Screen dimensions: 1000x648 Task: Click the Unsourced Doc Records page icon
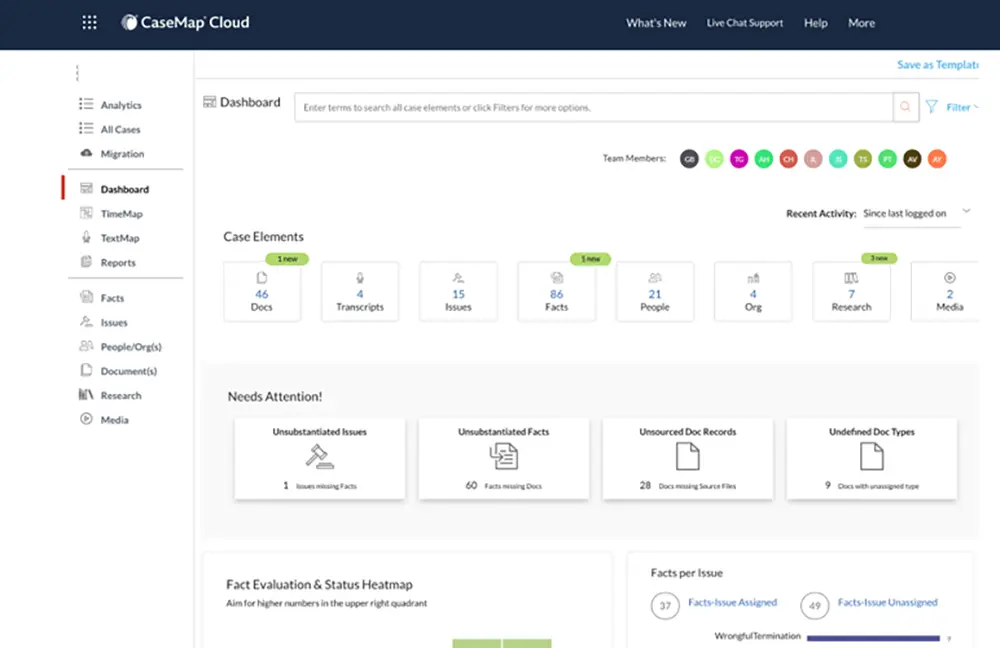pyautogui.click(x=687, y=457)
